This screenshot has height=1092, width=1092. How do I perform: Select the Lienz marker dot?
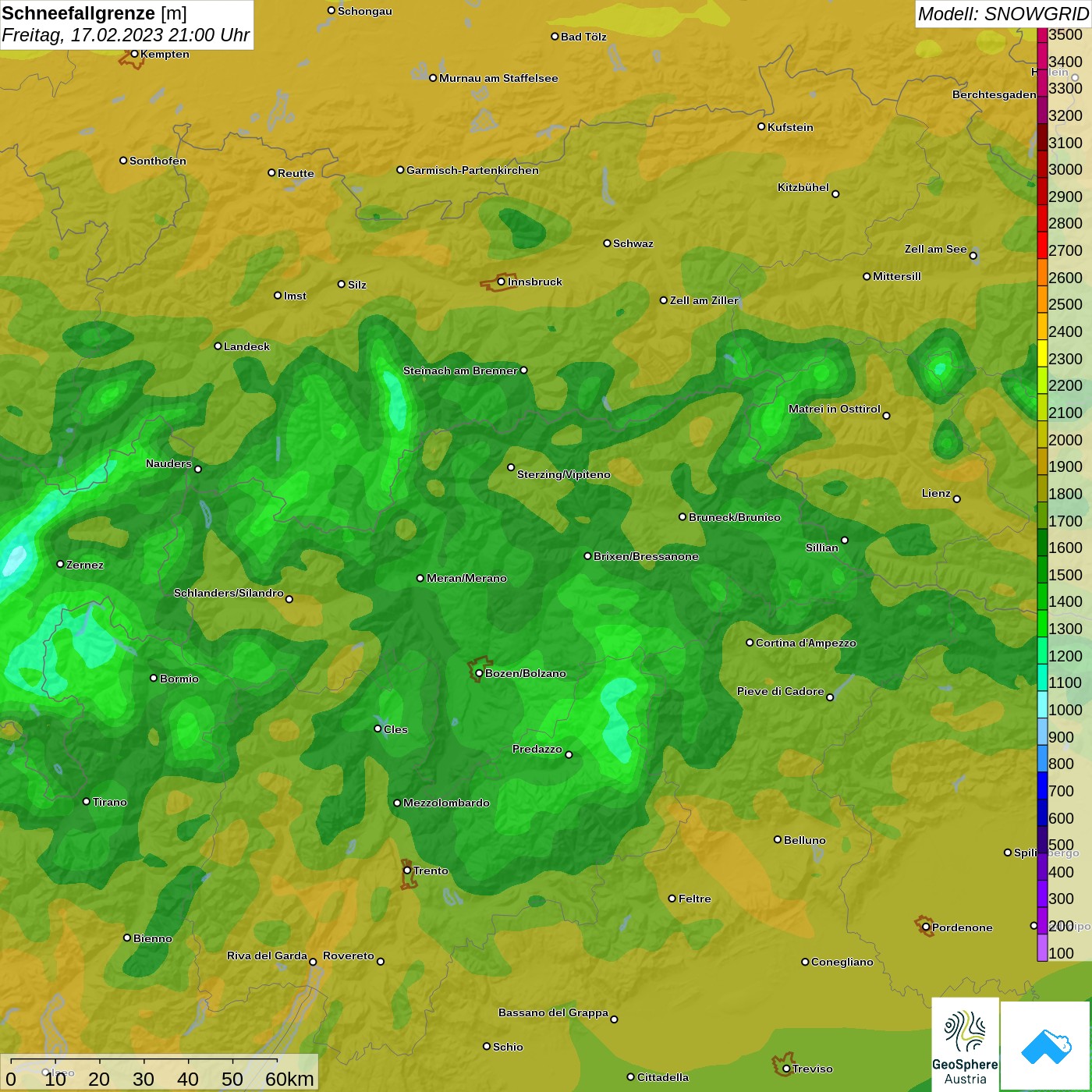click(x=957, y=499)
